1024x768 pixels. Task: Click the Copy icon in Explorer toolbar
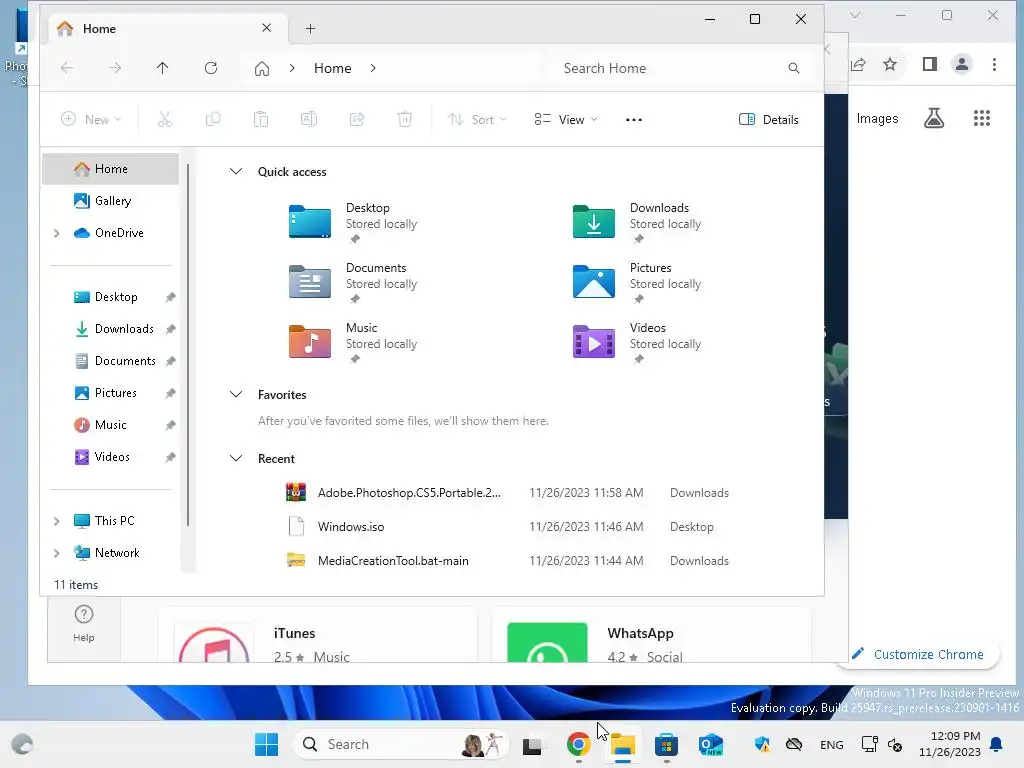tap(213, 120)
